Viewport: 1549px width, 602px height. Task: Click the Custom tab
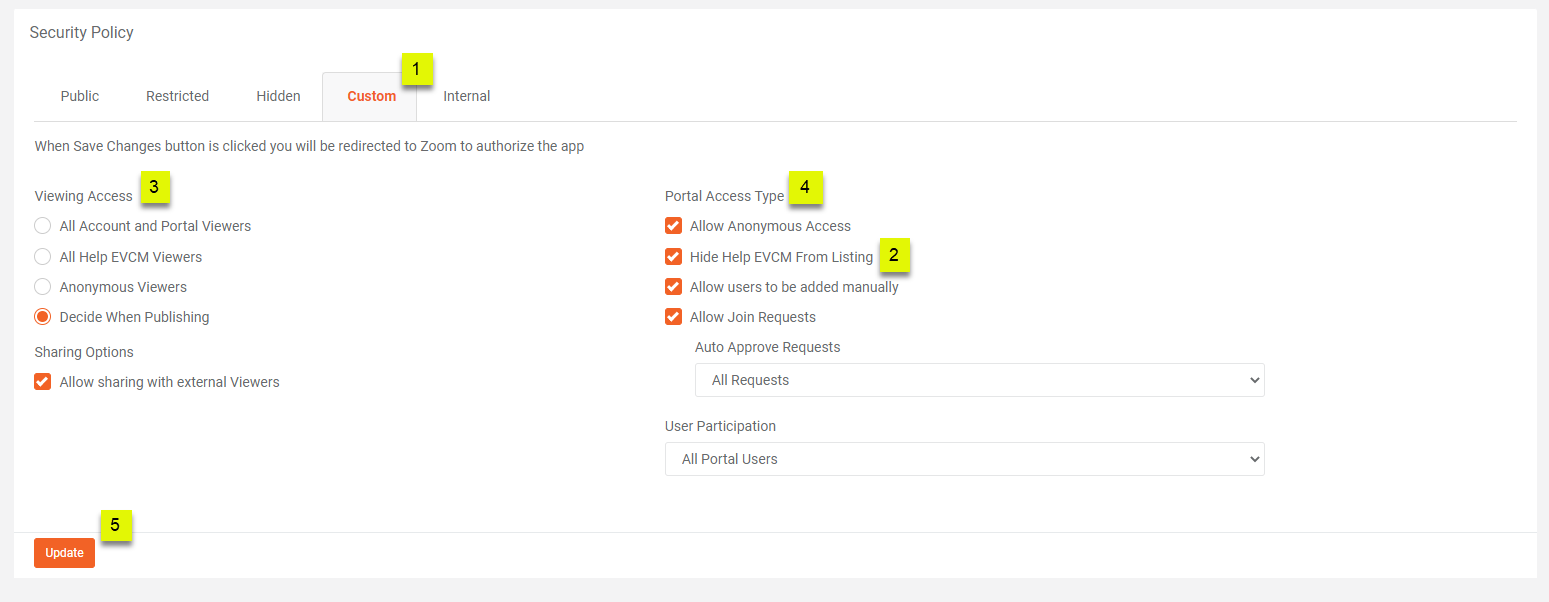tap(371, 96)
